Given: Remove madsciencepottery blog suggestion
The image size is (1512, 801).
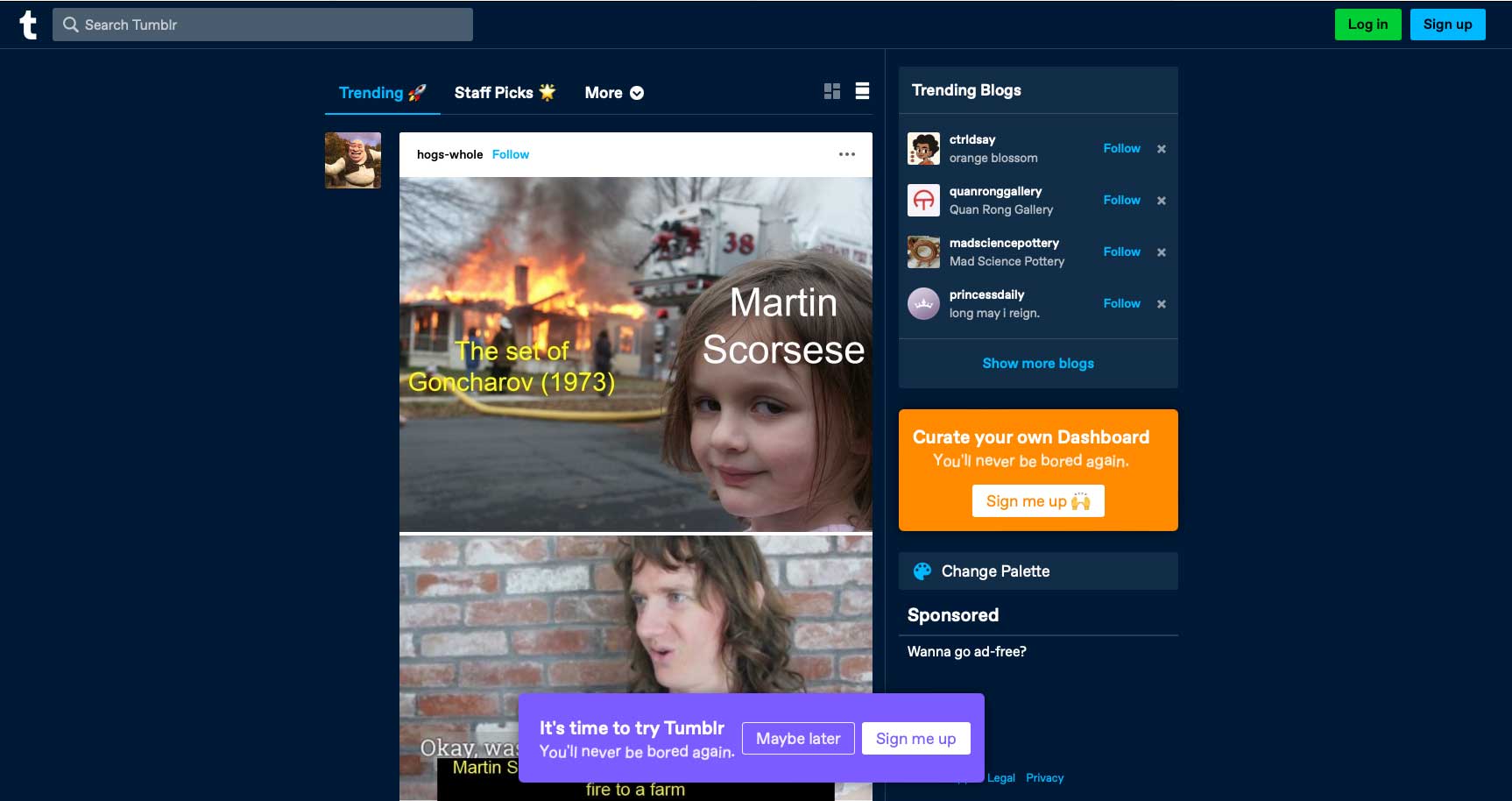Looking at the screenshot, I should click(x=1161, y=252).
